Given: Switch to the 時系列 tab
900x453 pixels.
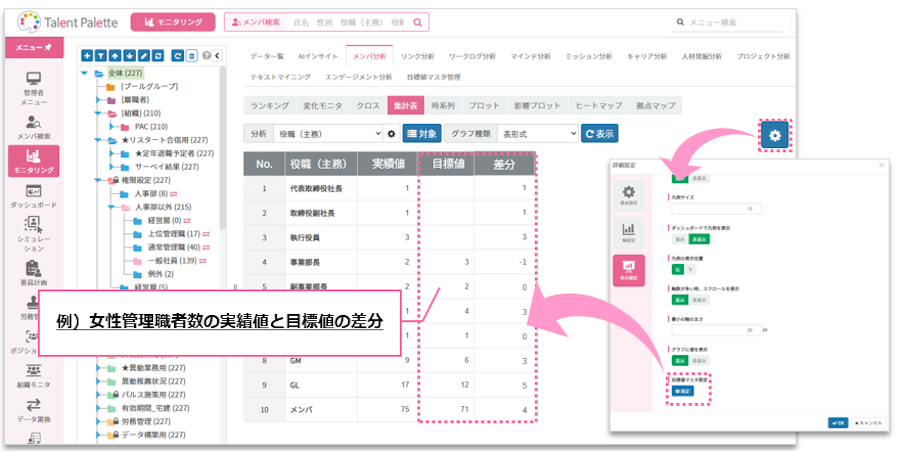Looking at the screenshot, I should point(443,106).
